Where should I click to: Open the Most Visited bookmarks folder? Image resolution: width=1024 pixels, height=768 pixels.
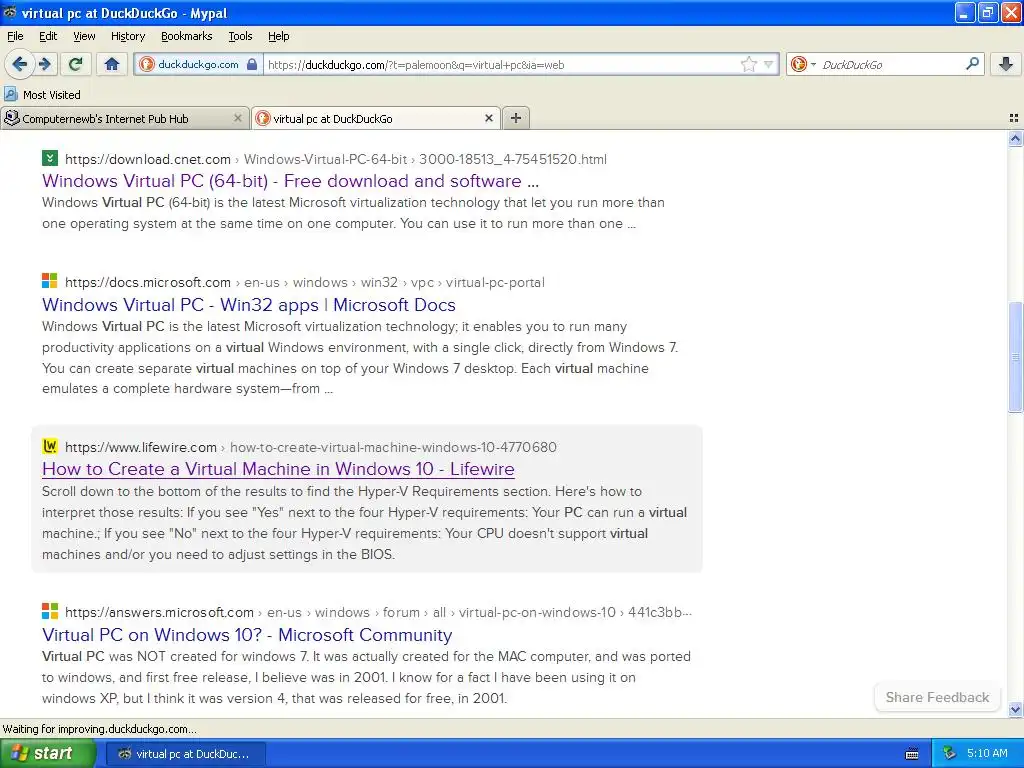click(x=42, y=95)
